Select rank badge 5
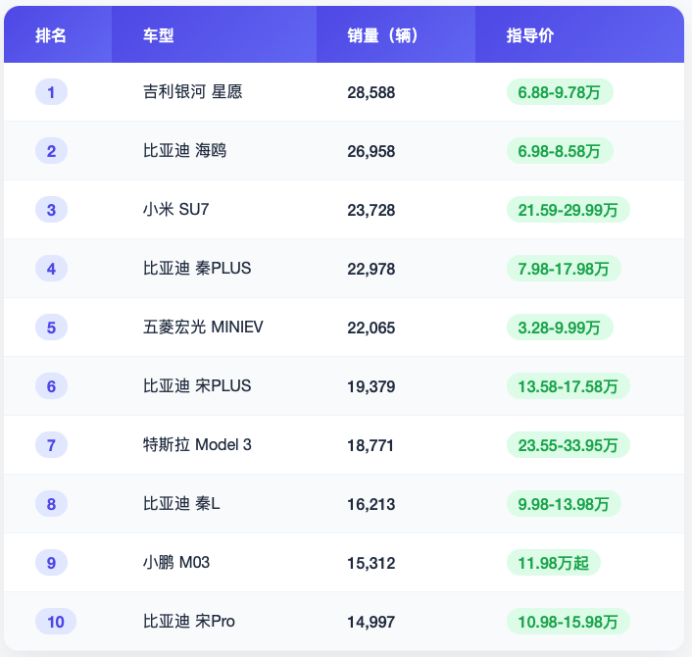 point(51,327)
